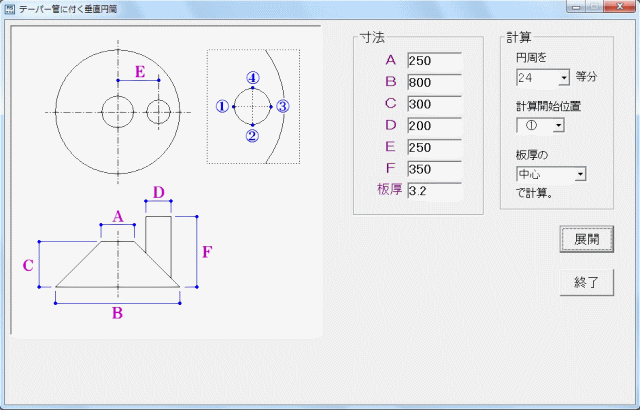Viewport: 640px width, 410px height.
Task: Click the 展開 button
Action: click(587, 239)
